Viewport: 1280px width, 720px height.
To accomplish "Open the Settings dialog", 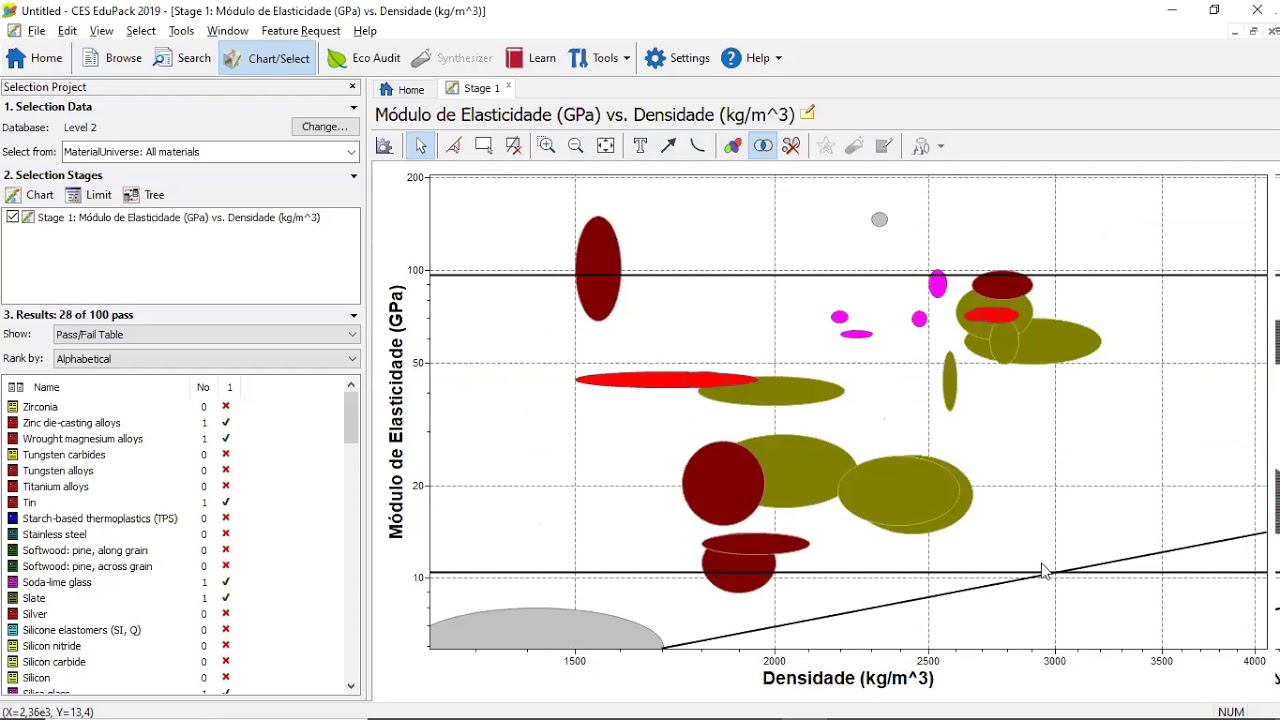I will pos(678,58).
